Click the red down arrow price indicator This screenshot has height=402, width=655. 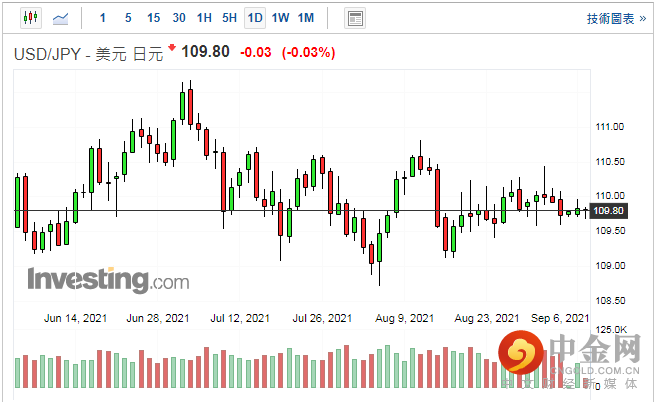click(171, 48)
